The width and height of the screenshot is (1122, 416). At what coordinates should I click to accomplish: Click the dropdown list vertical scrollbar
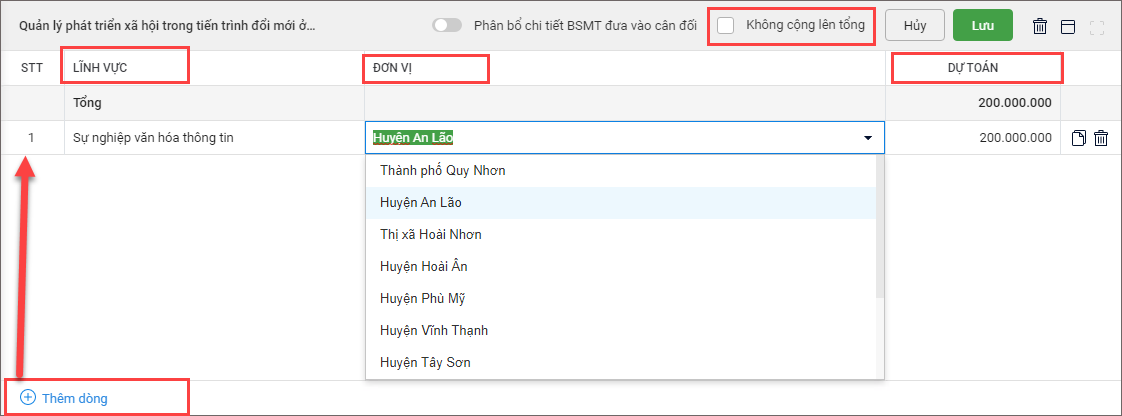point(880,230)
